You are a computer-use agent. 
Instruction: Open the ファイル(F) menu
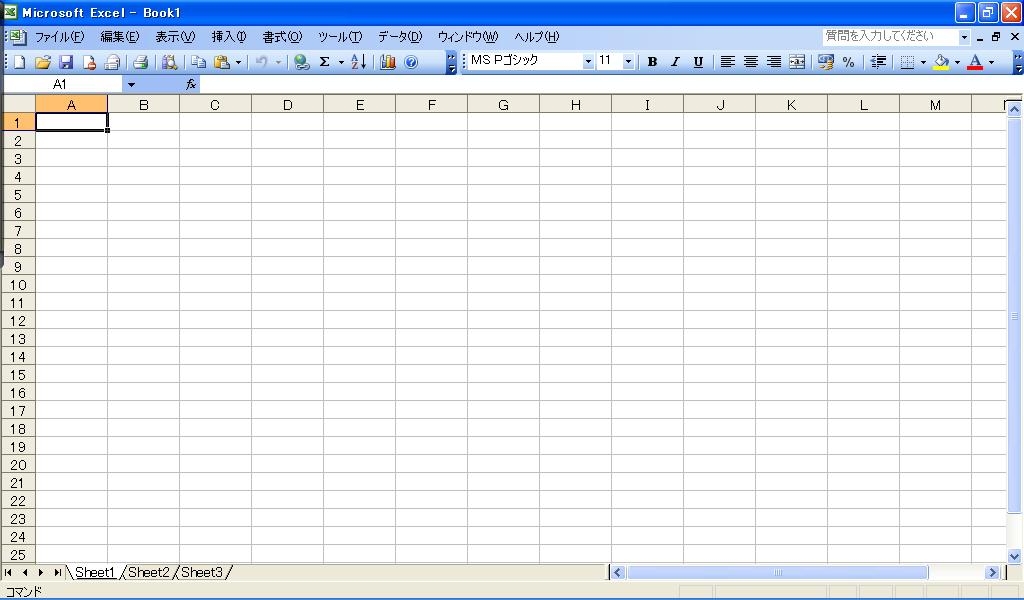[x=59, y=37]
